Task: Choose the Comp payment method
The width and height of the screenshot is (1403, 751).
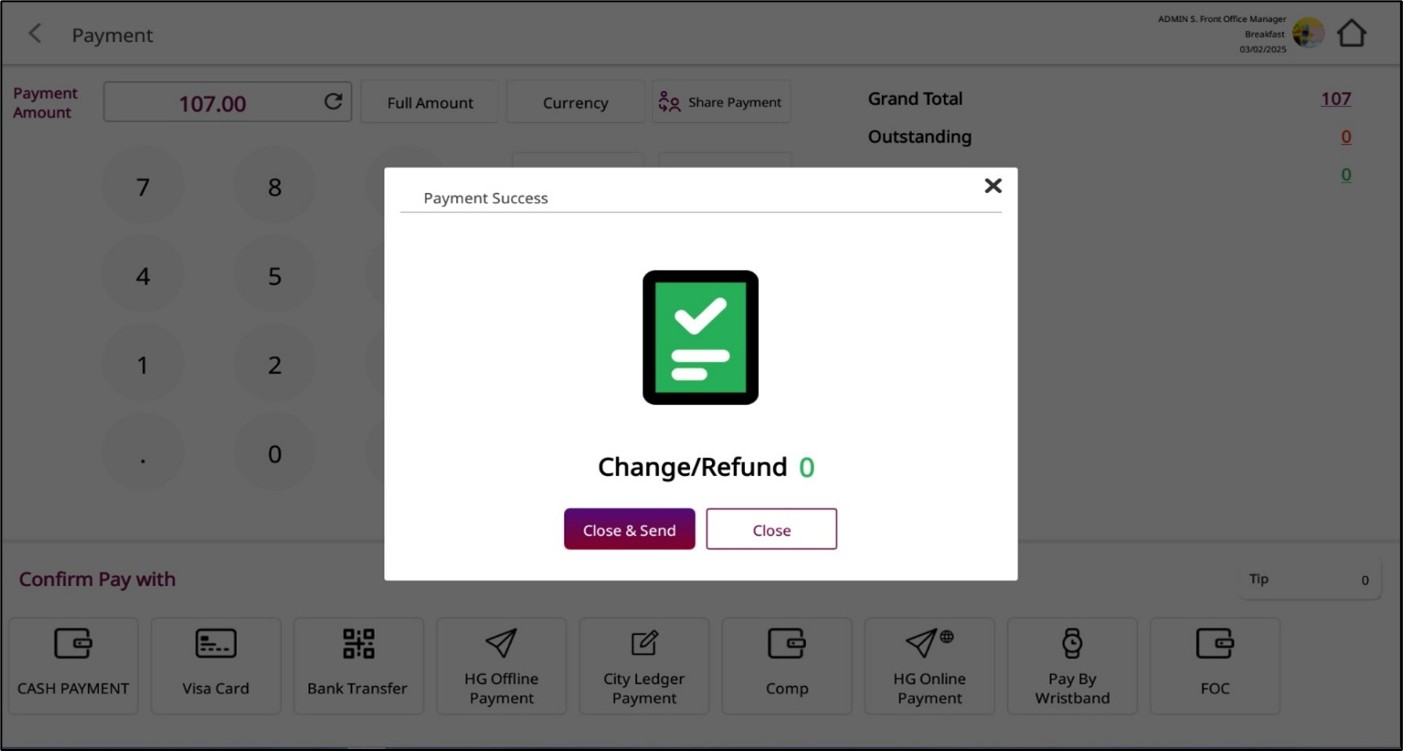Action: coord(787,665)
